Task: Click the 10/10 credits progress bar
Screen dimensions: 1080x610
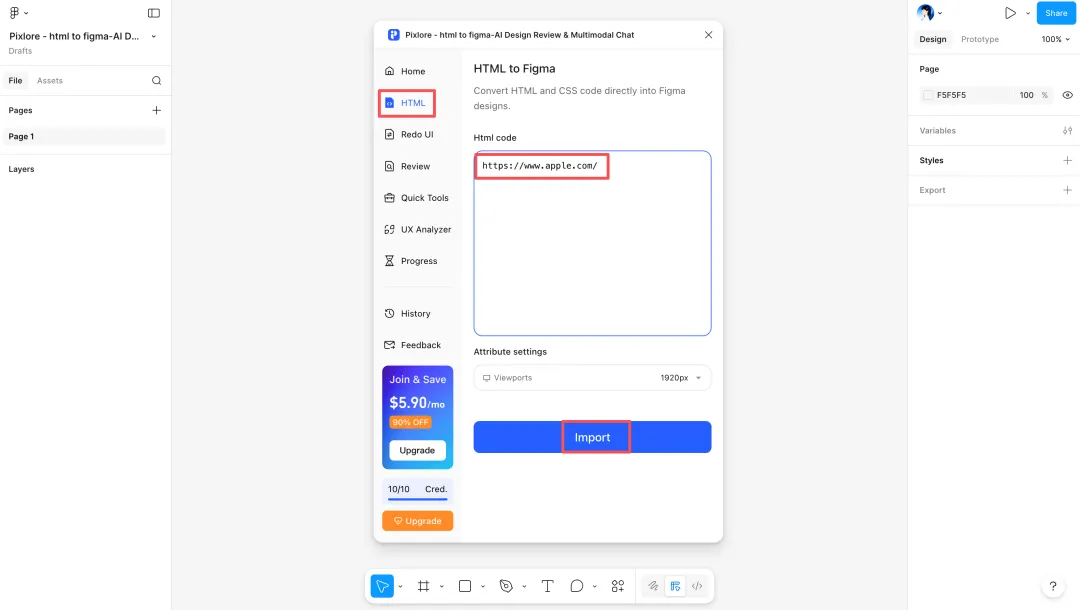Action: tap(417, 498)
